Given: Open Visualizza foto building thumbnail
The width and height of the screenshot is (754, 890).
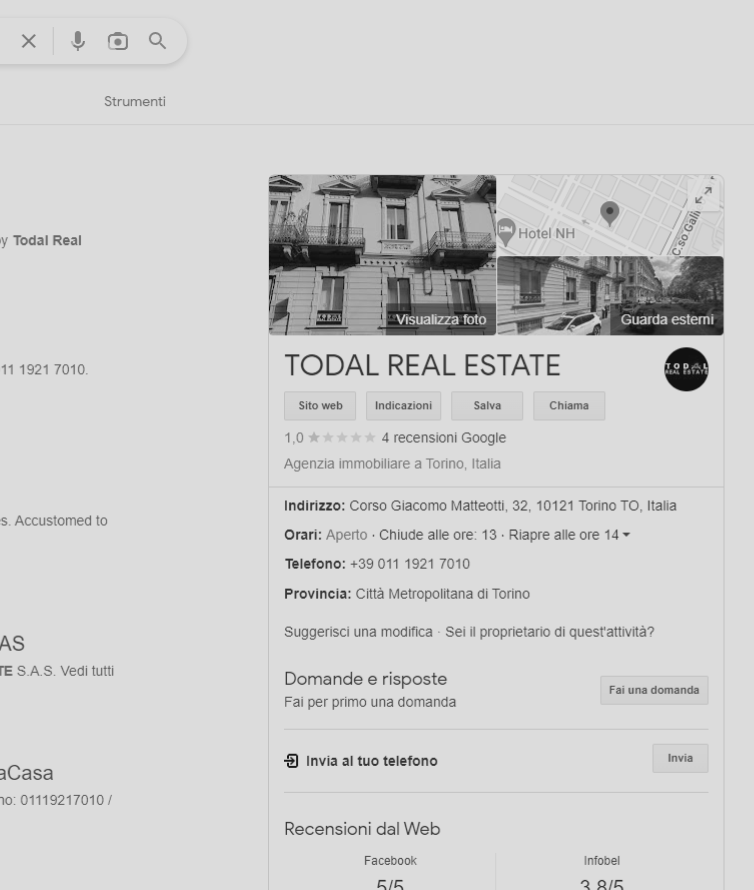Looking at the screenshot, I should tap(383, 255).
